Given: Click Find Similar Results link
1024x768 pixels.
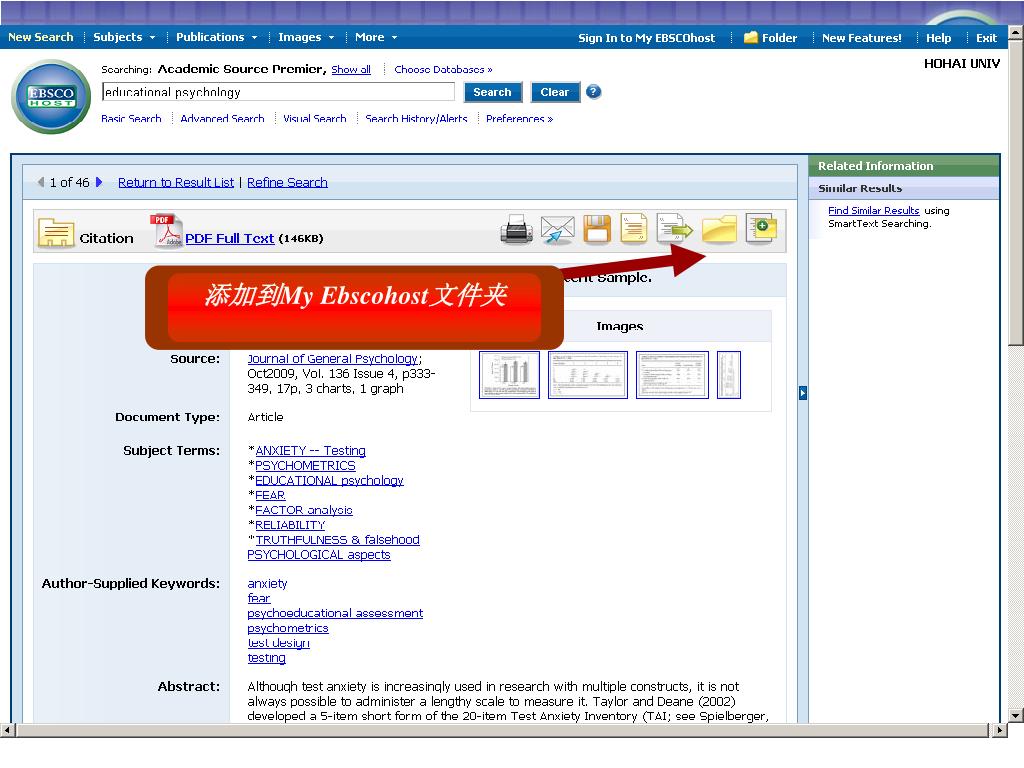Looking at the screenshot, I should click(873, 210).
